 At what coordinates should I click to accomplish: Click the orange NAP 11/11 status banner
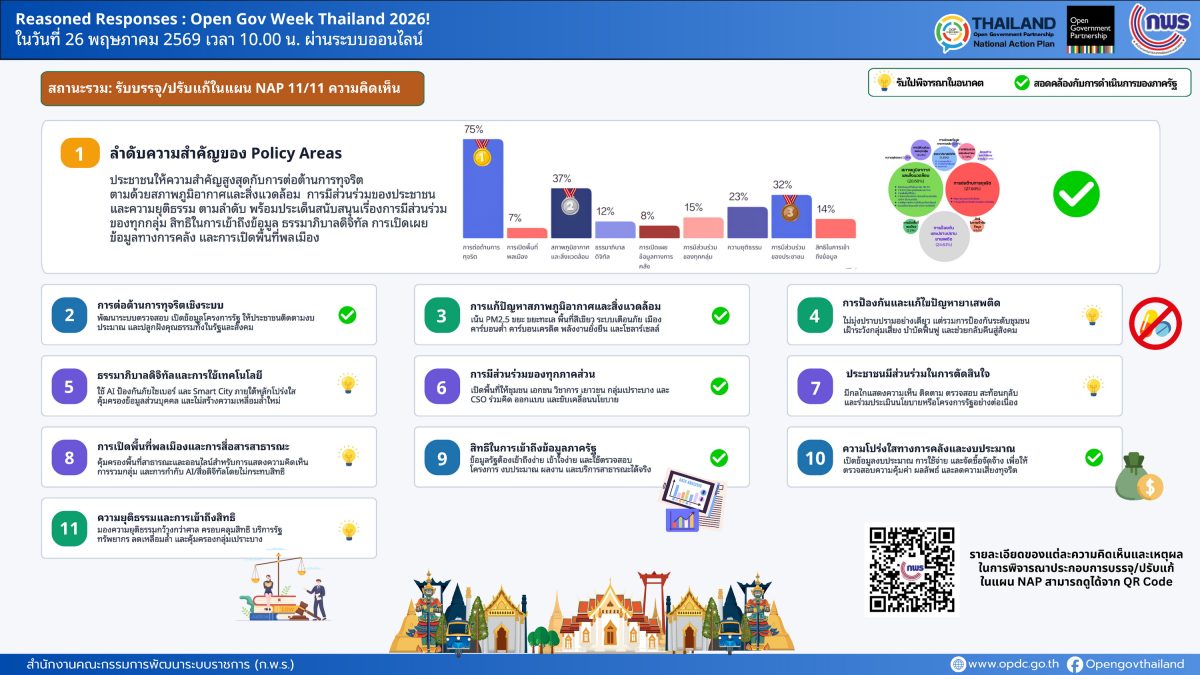(x=232, y=89)
